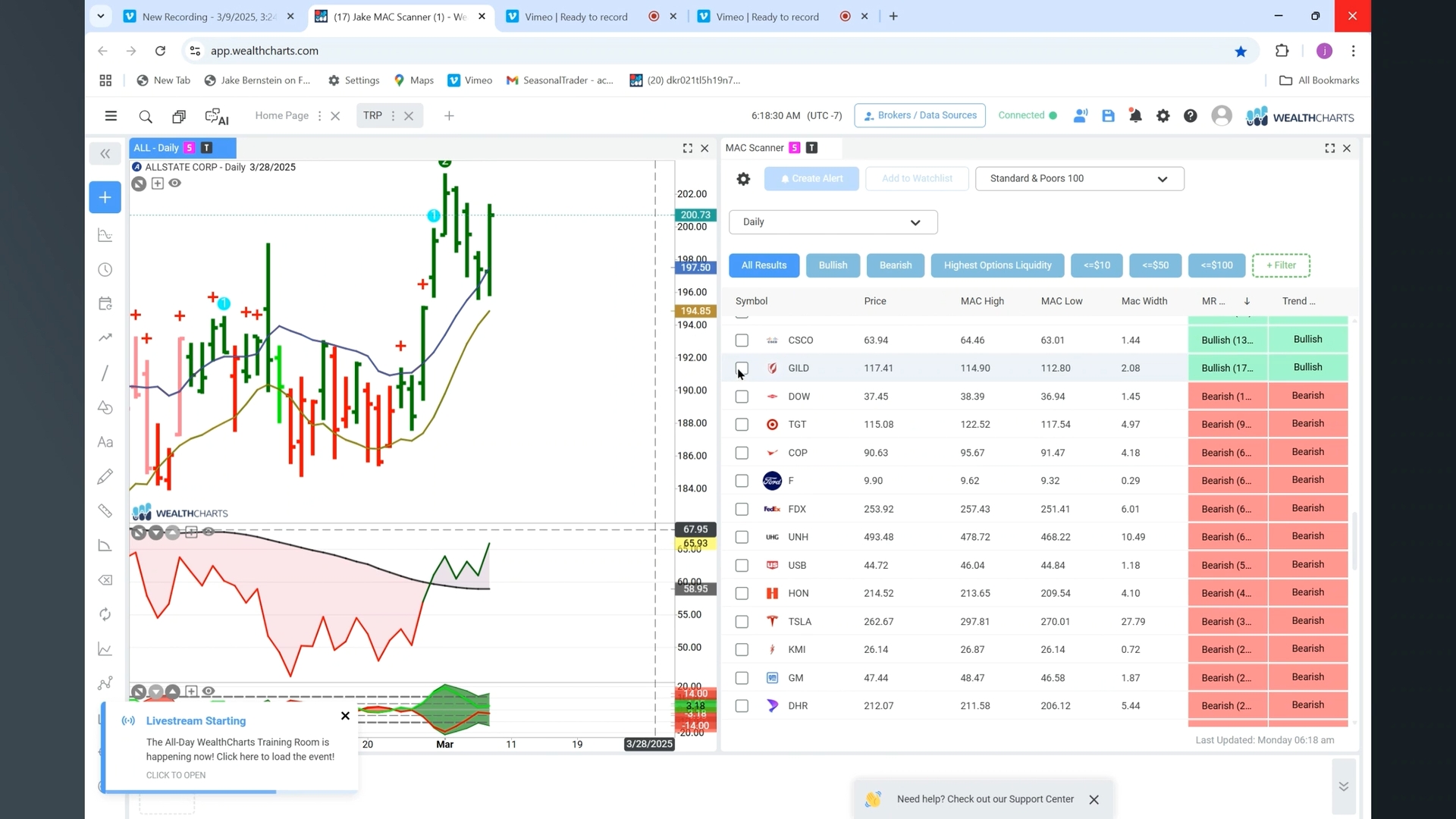Click the Create Alert button
This screenshot has width=1456, height=819.
point(811,179)
